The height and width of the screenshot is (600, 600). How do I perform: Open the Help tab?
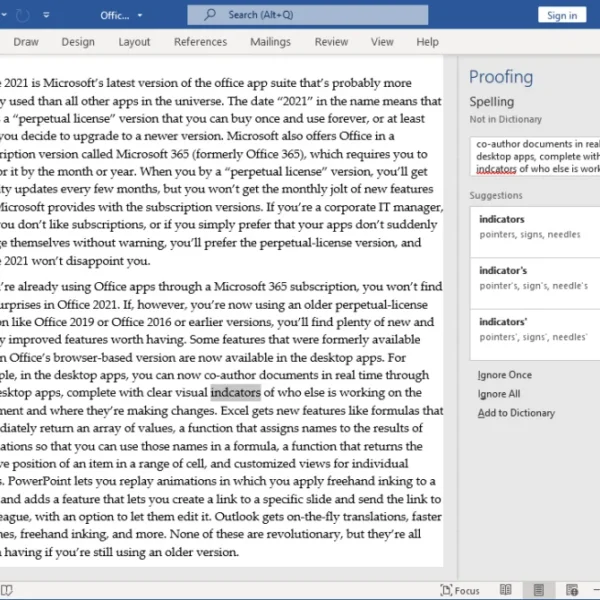coord(427,42)
